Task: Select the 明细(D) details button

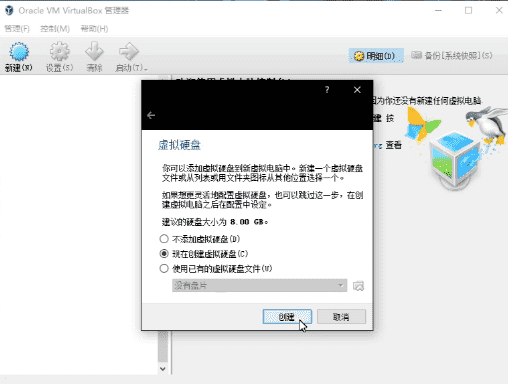Action: 376,56
